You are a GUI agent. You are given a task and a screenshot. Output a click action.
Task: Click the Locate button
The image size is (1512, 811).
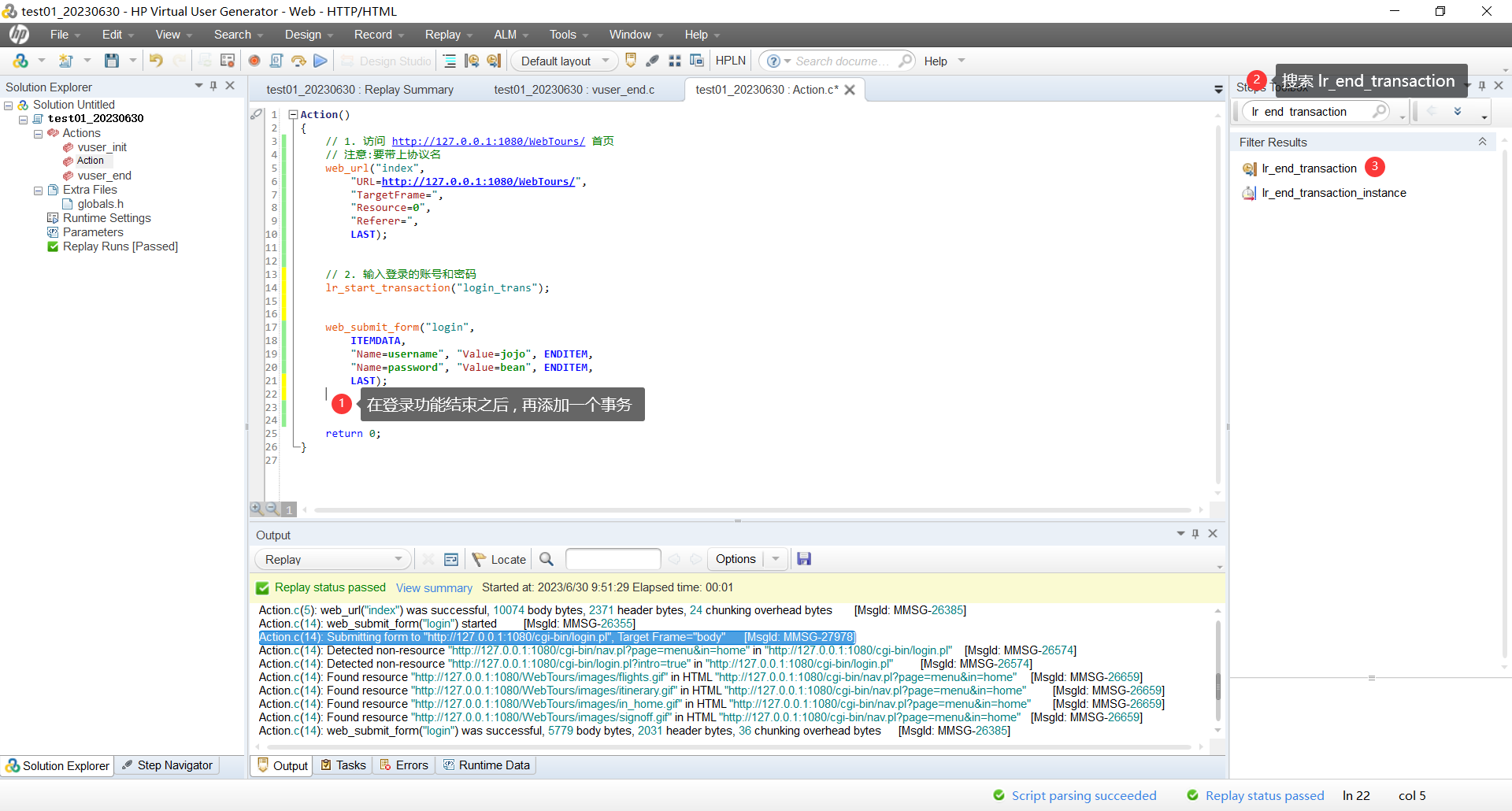click(499, 559)
